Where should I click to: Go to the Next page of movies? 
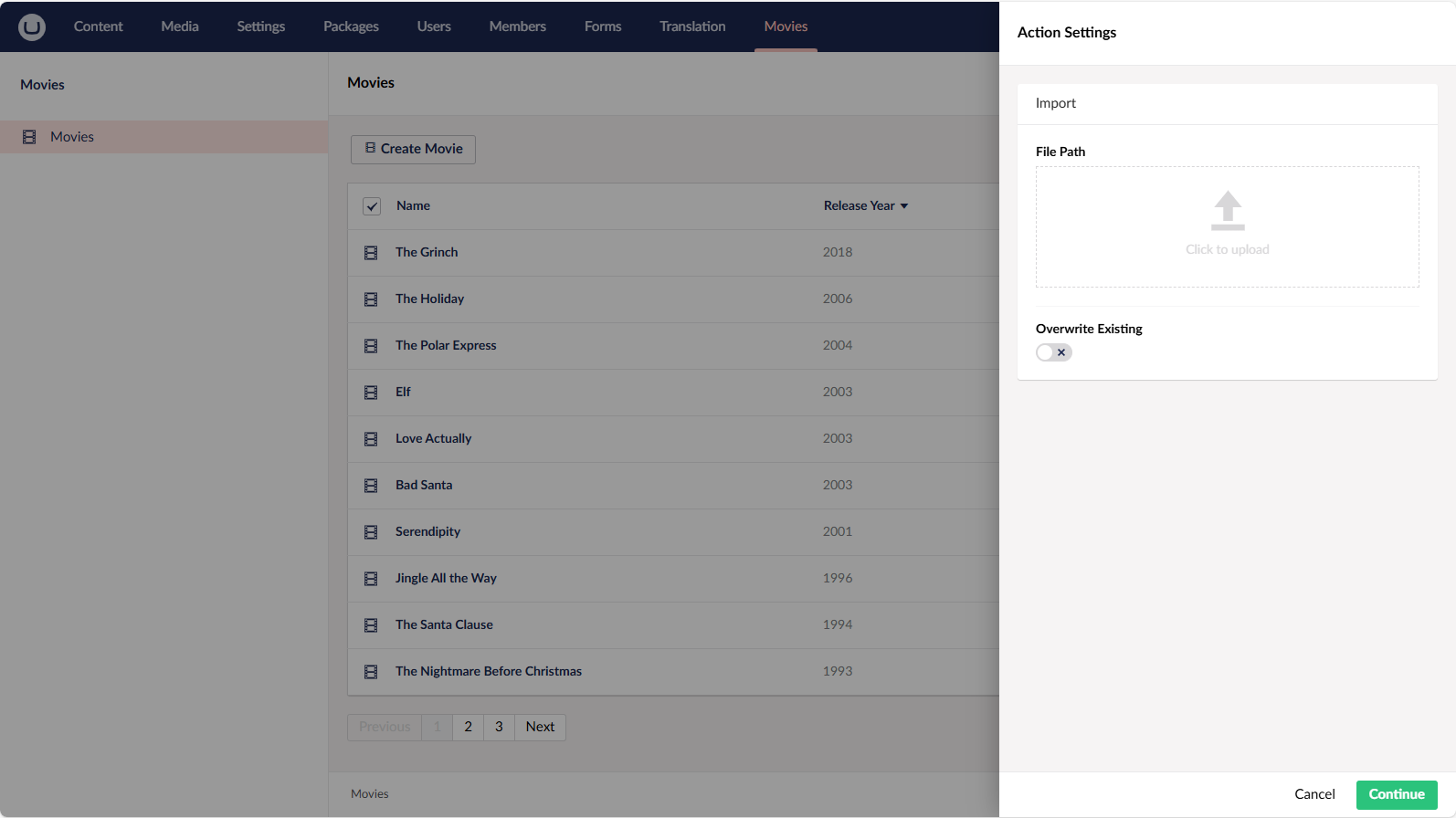pyautogui.click(x=540, y=727)
